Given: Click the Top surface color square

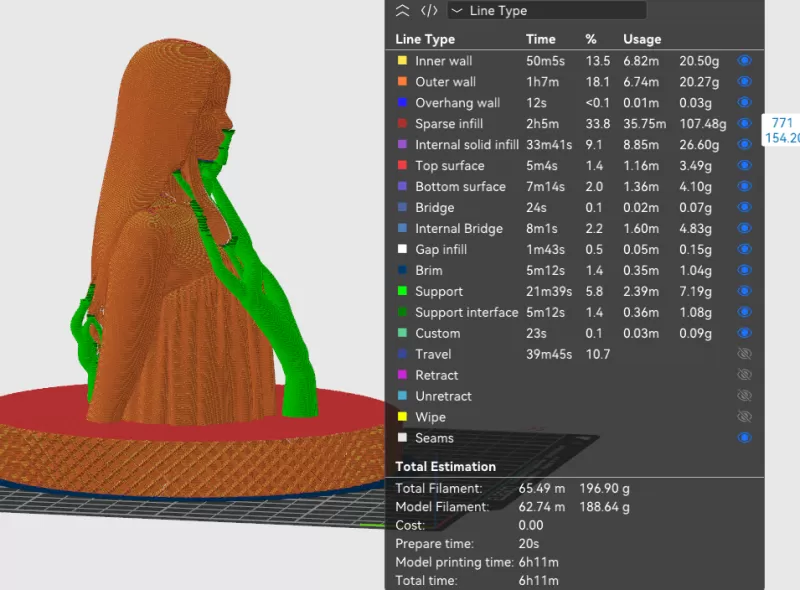Looking at the screenshot, I should 404,165.
